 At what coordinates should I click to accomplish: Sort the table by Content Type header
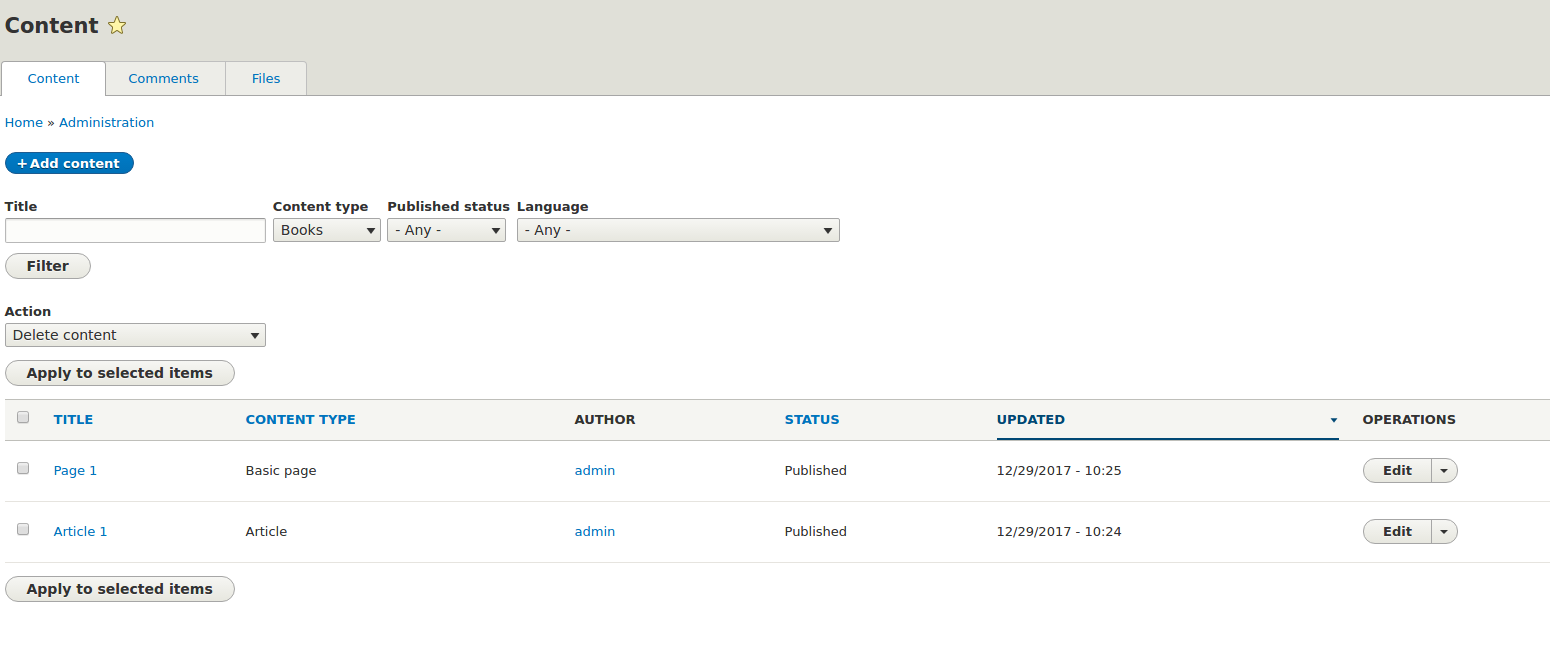(301, 420)
